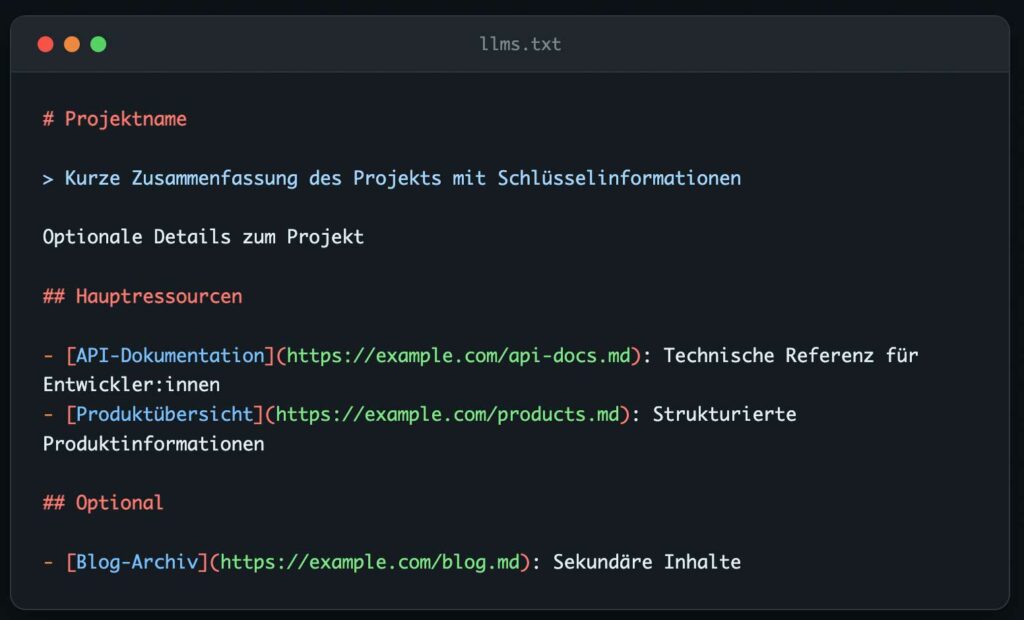Viewport: 1024px width, 620px height.
Task: Click the 'Sekundäre Inhalte' description text
Action: coord(646,562)
